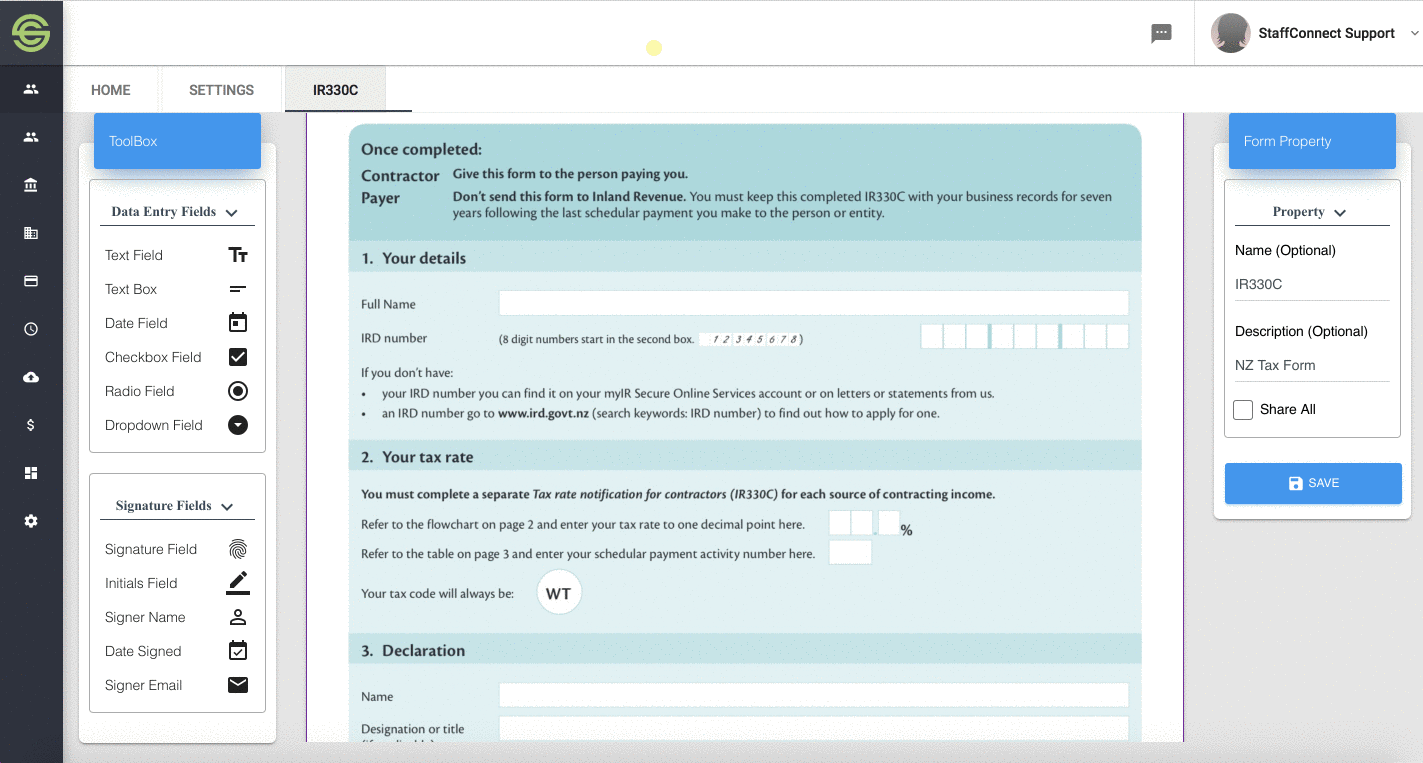The height and width of the screenshot is (763, 1423).
Task: Click the Text Field label
Action: click(x=134, y=255)
